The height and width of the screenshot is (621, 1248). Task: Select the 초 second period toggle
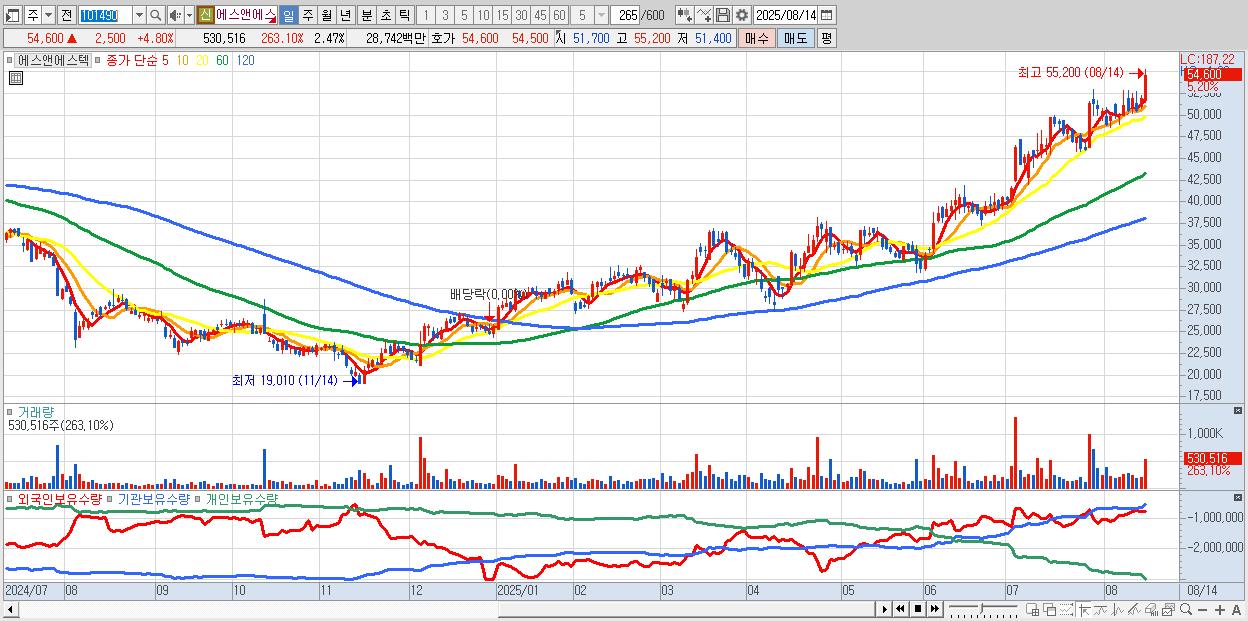click(385, 15)
